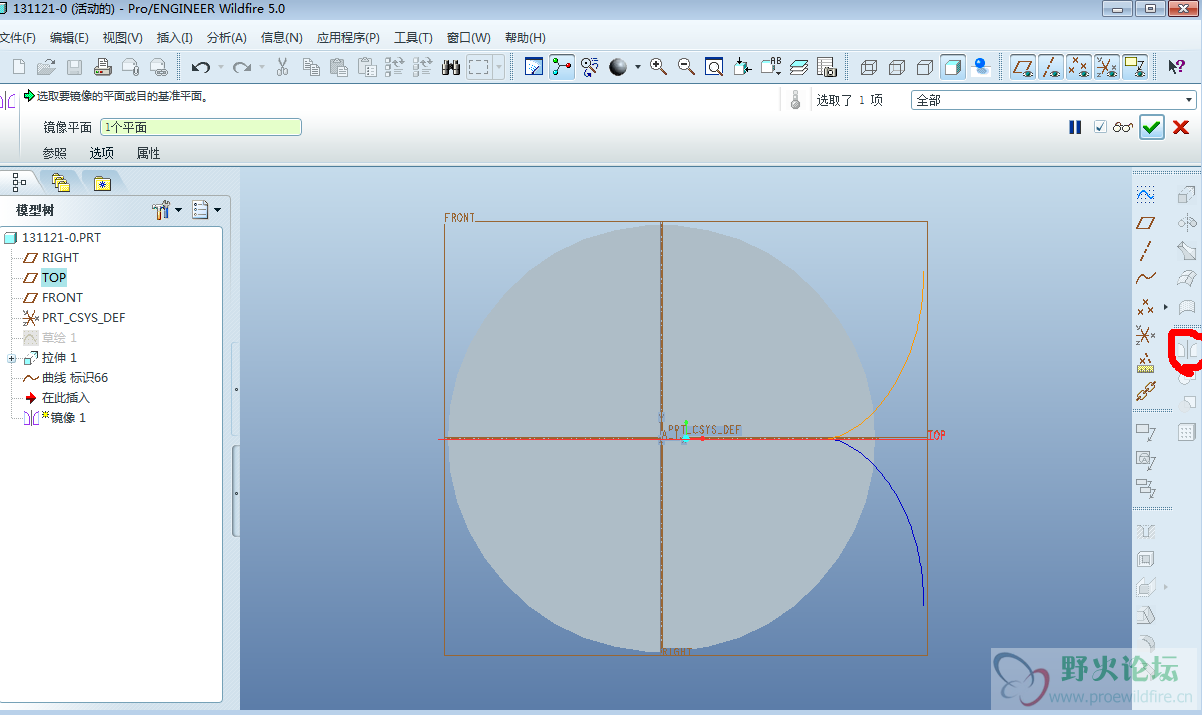The image size is (1202, 715).
Task: Click the Datum Axis tool icon
Action: point(1146,250)
